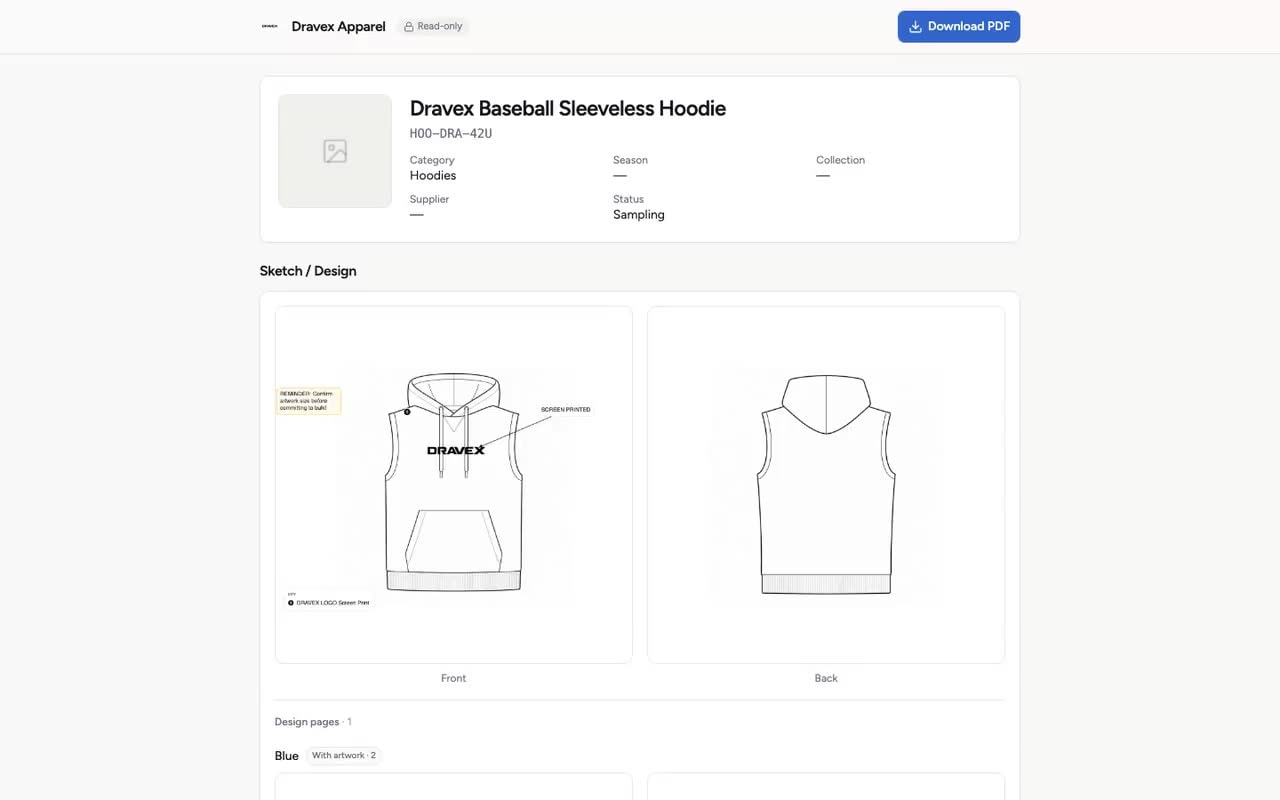Viewport: 1280px width, 800px height.
Task: Click the DRAVEX logo printed on the hoodie
Action: pyautogui.click(x=456, y=450)
